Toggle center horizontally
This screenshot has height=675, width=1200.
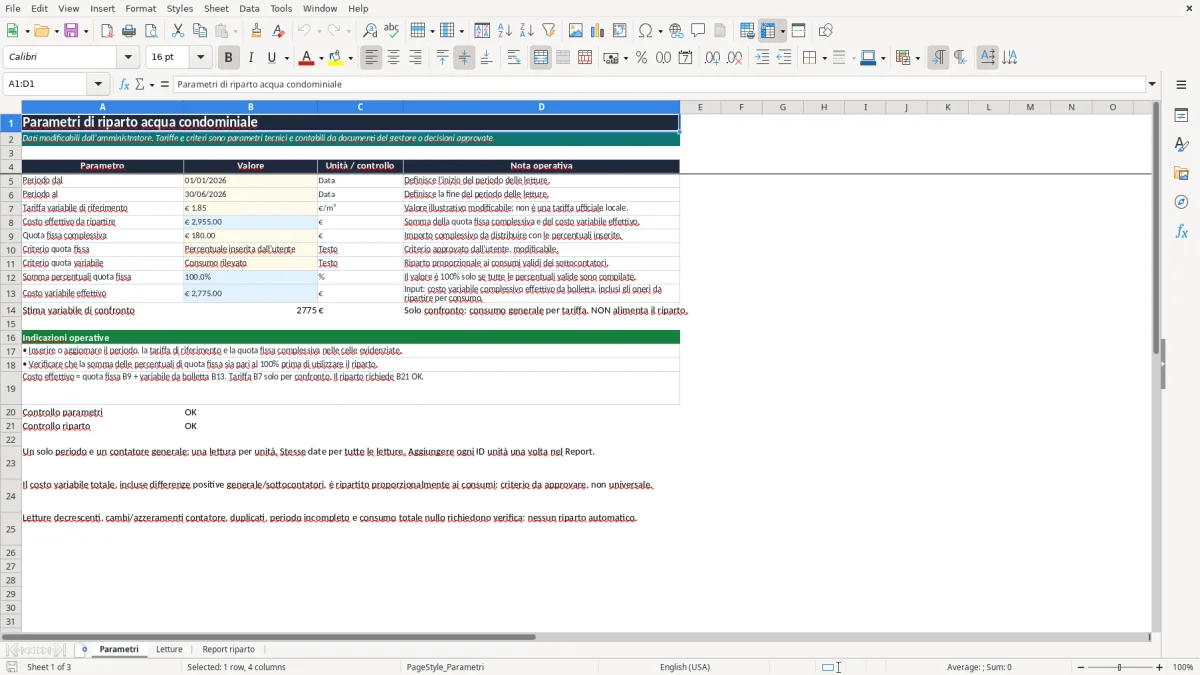coord(394,58)
